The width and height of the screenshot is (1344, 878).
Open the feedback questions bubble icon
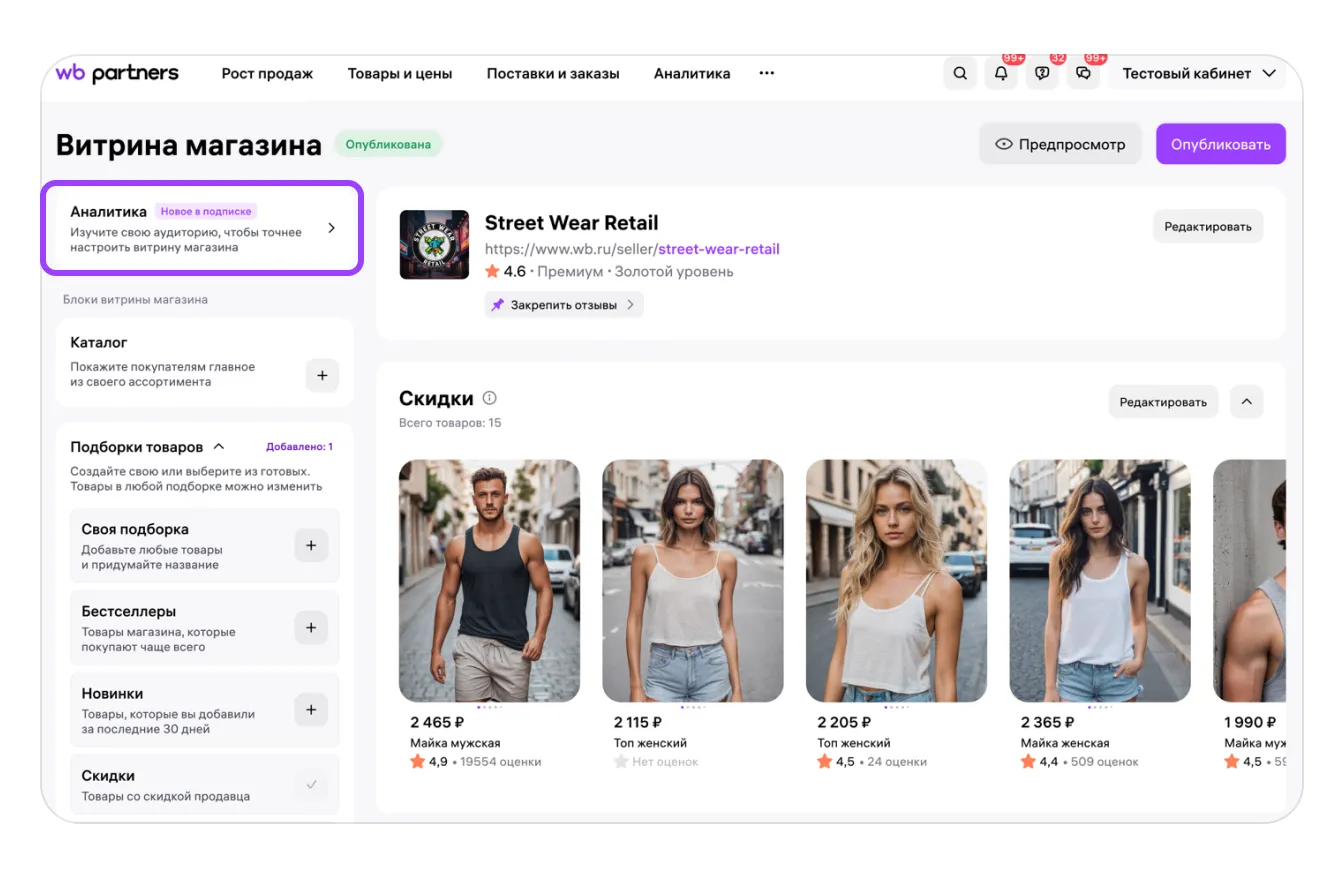click(1042, 74)
